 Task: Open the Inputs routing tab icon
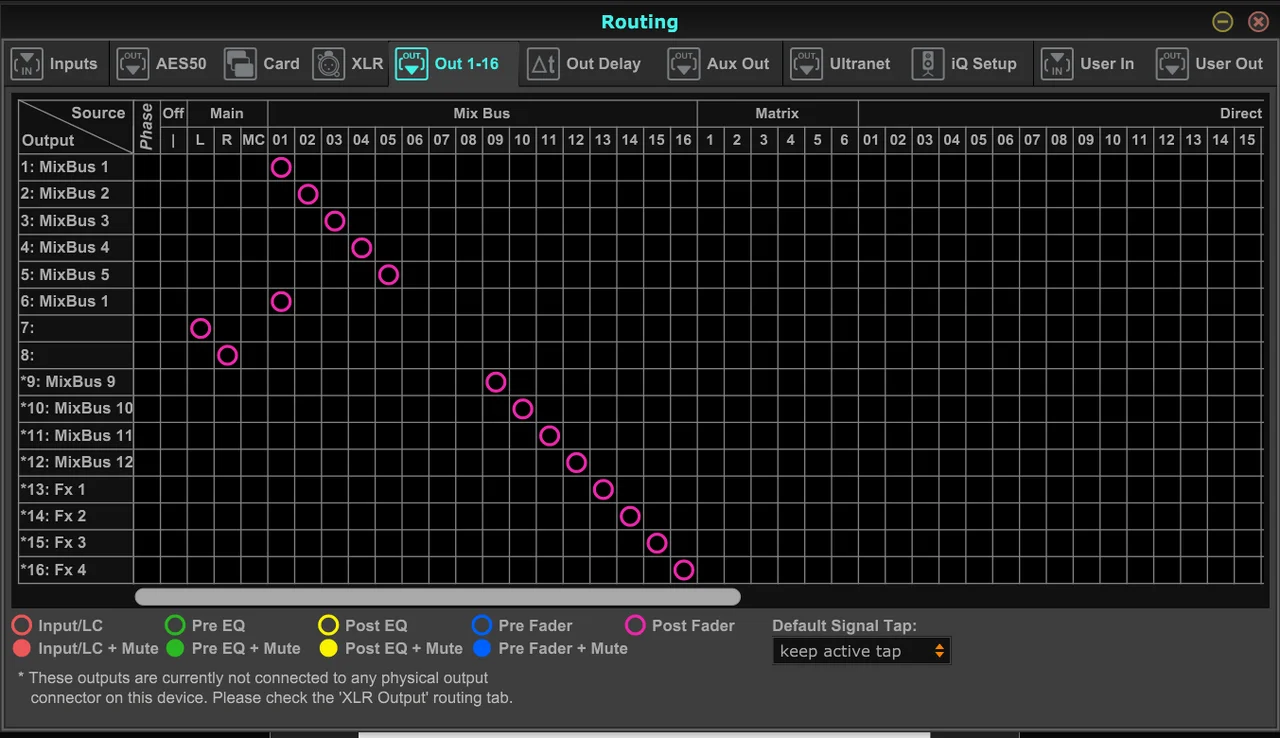coord(27,64)
